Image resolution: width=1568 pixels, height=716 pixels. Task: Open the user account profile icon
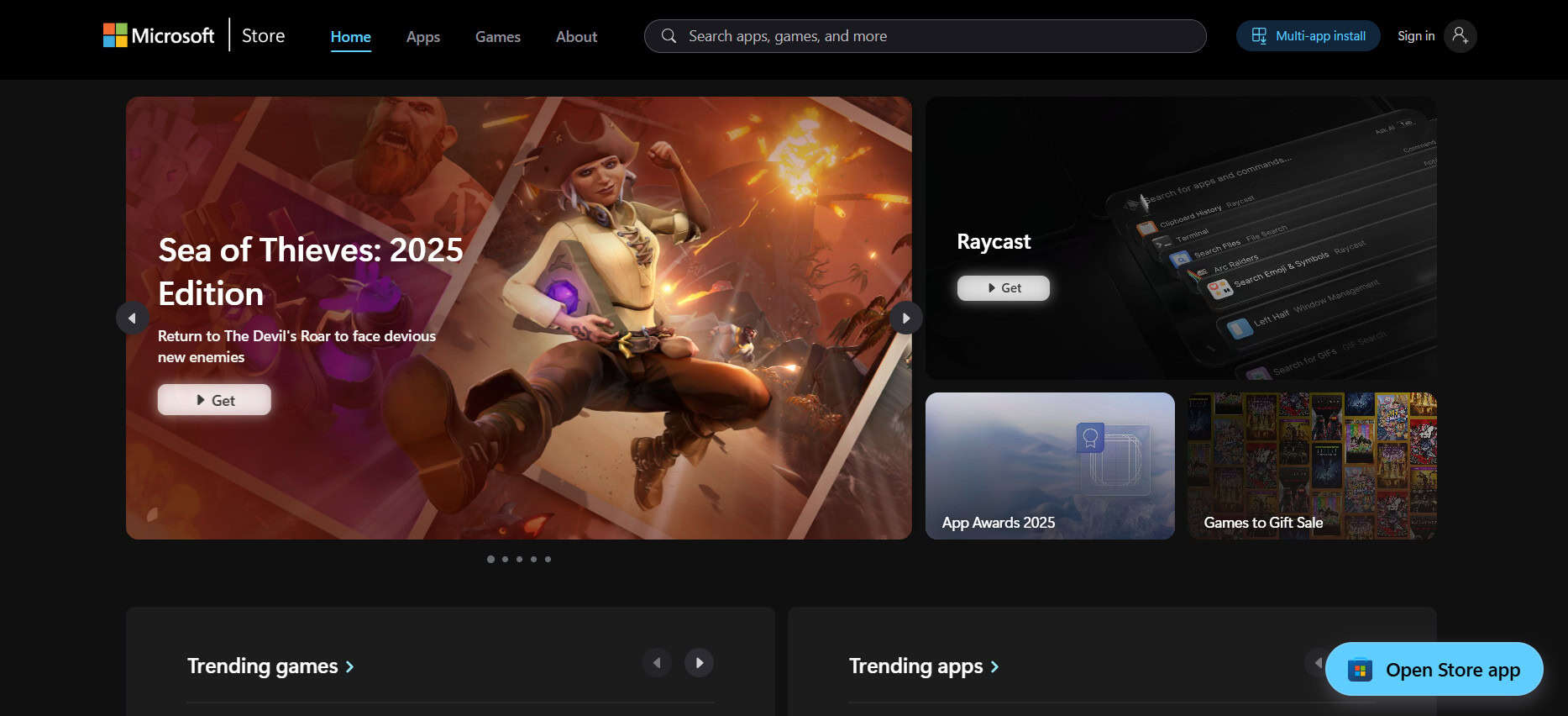click(x=1460, y=36)
